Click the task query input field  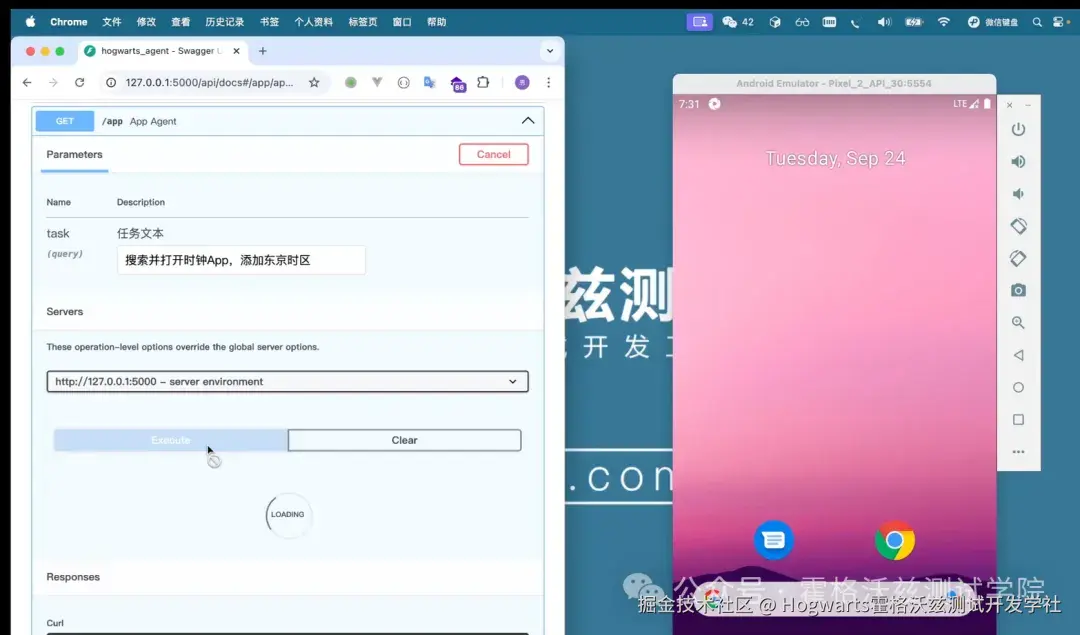point(240,260)
